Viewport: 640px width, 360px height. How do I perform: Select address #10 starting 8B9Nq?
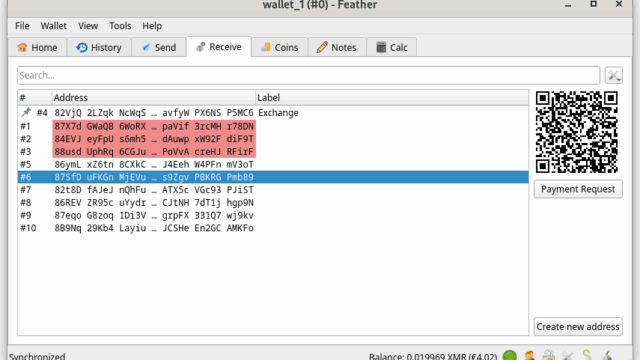273,228
